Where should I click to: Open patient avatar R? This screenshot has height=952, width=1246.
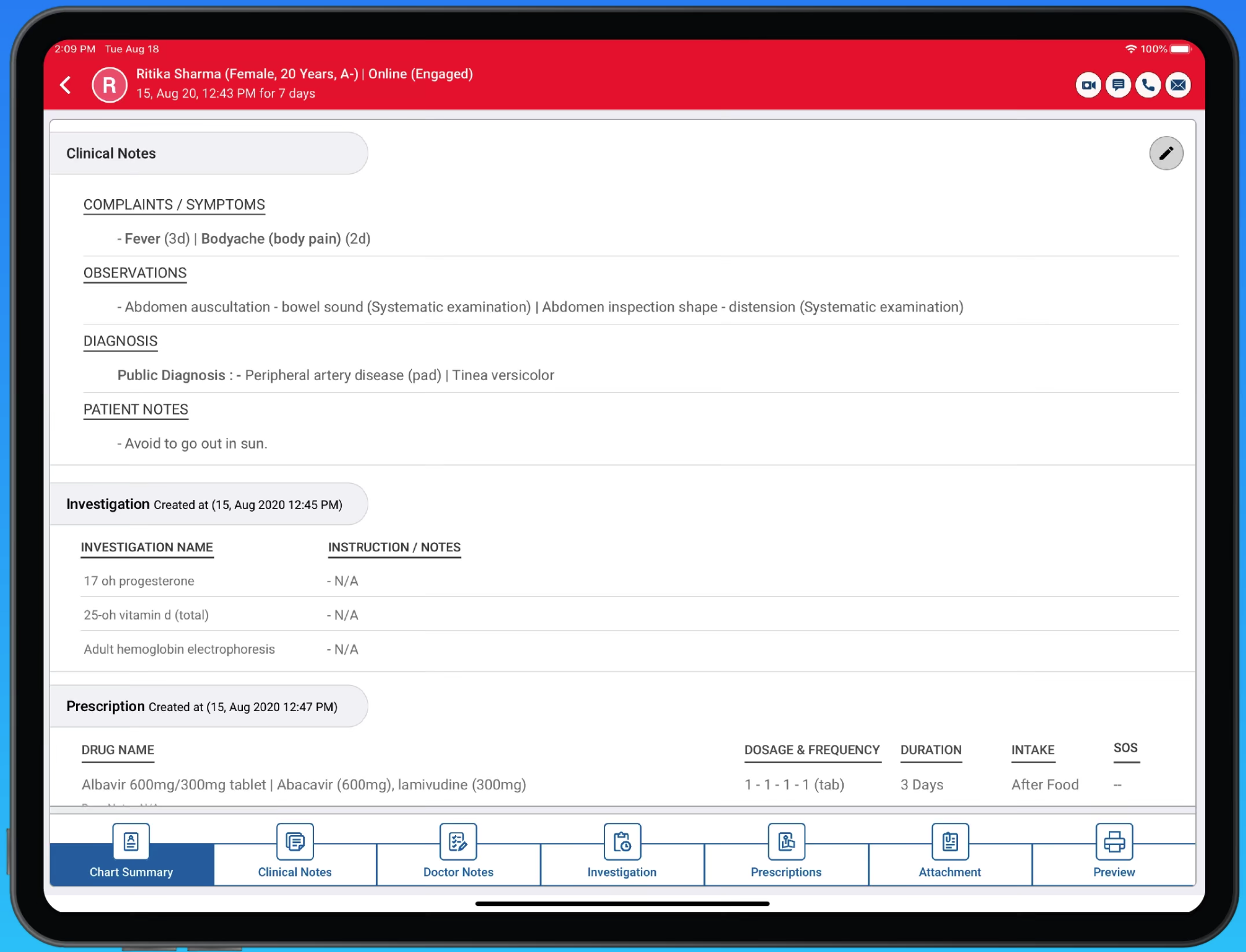pos(109,85)
